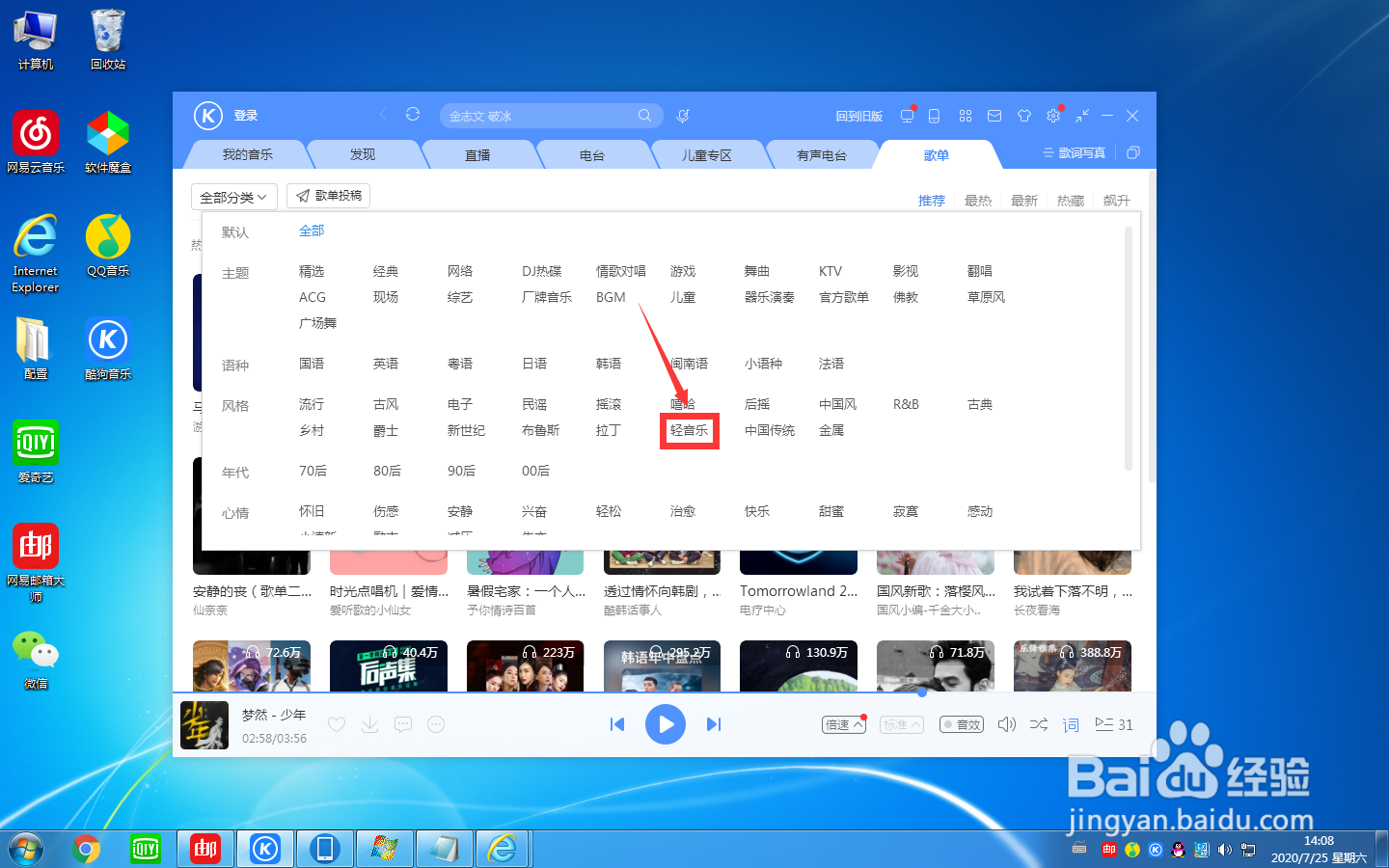Open the playlist thumbnail with 388.8万 plays
1389x868 pixels.
click(1073, 666)
